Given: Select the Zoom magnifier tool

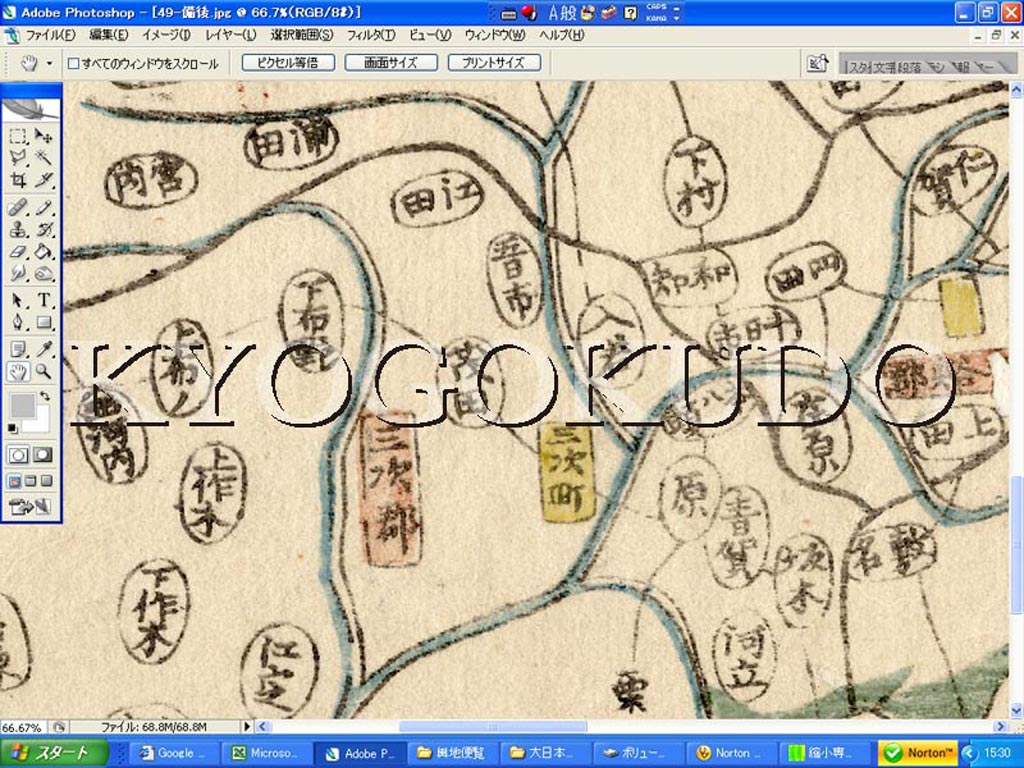Looking at the screenshot, I should [x=44, y=372].
